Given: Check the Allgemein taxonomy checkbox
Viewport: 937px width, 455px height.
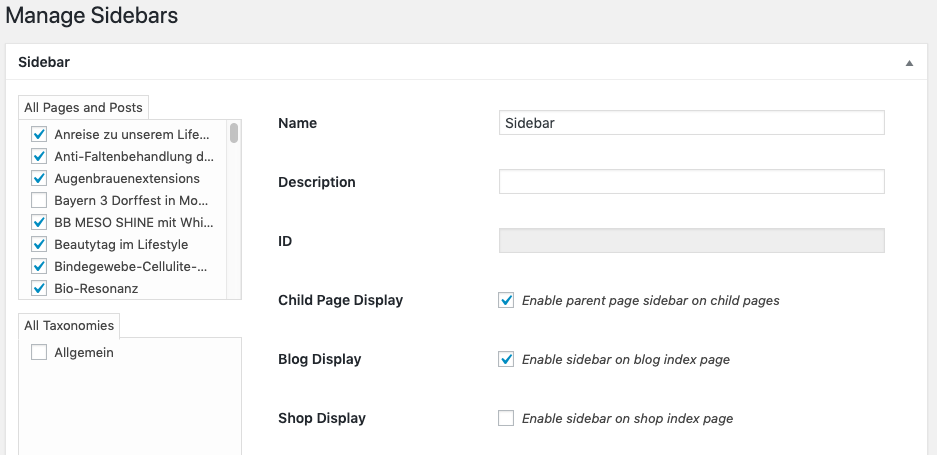Looking at the screenshot, I should (x=39, y=353).
